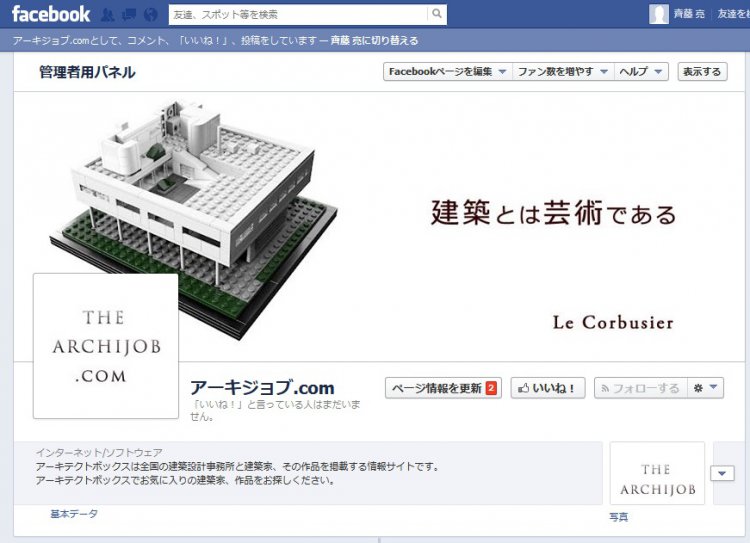Click the user profile avatar in header
Screen dimensions: 750x543
pyautogui.click(x=659, y=14)
